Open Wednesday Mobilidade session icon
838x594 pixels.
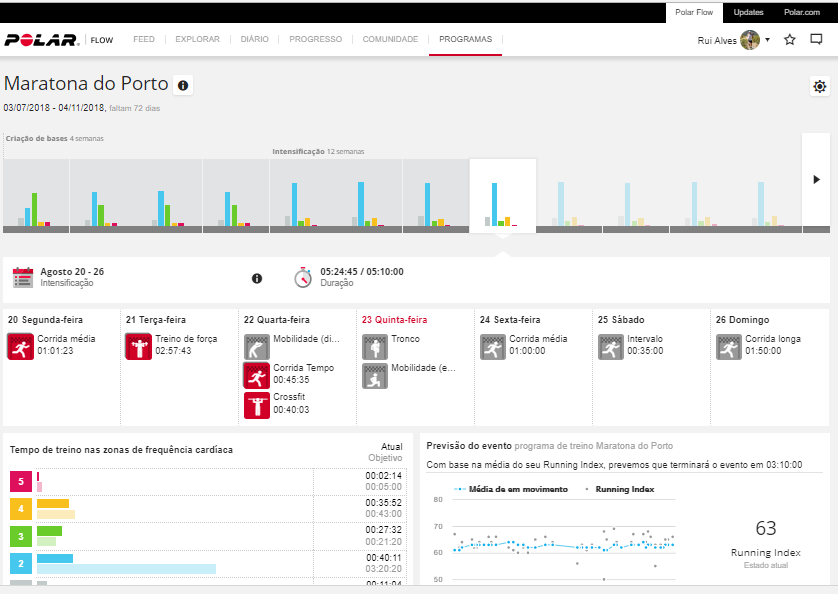[x=257, y=346]
